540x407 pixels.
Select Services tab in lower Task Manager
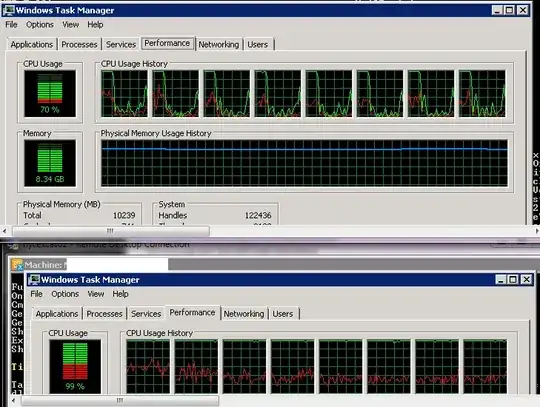(x=146, y=314)
